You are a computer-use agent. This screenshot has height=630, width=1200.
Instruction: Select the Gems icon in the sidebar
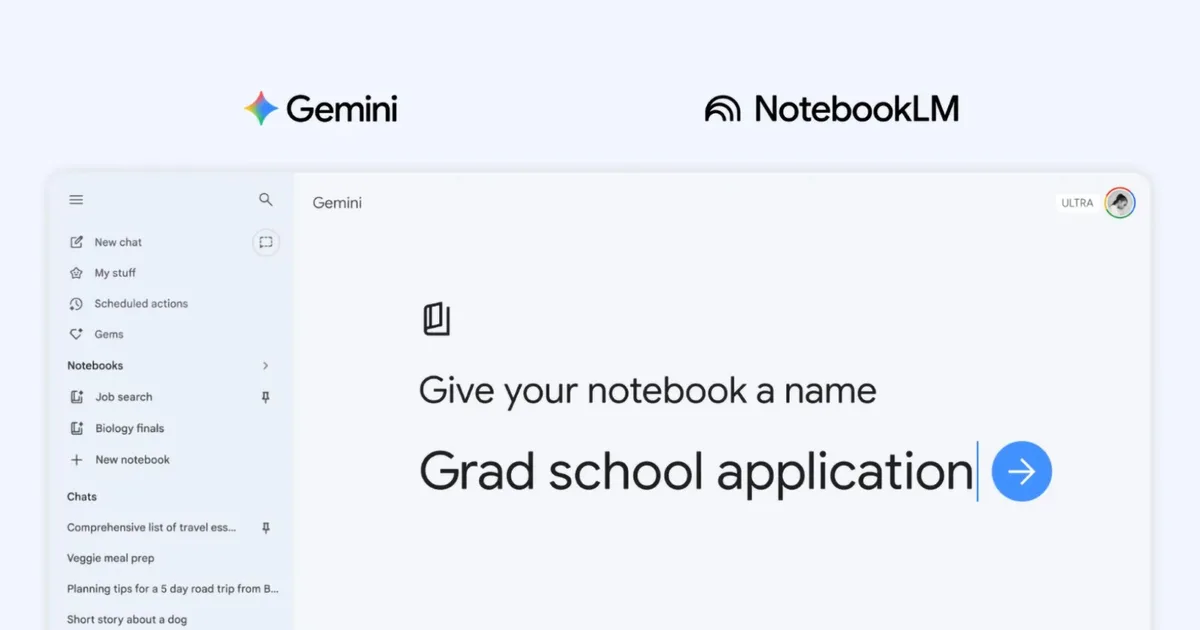click(x=76, y=334)
